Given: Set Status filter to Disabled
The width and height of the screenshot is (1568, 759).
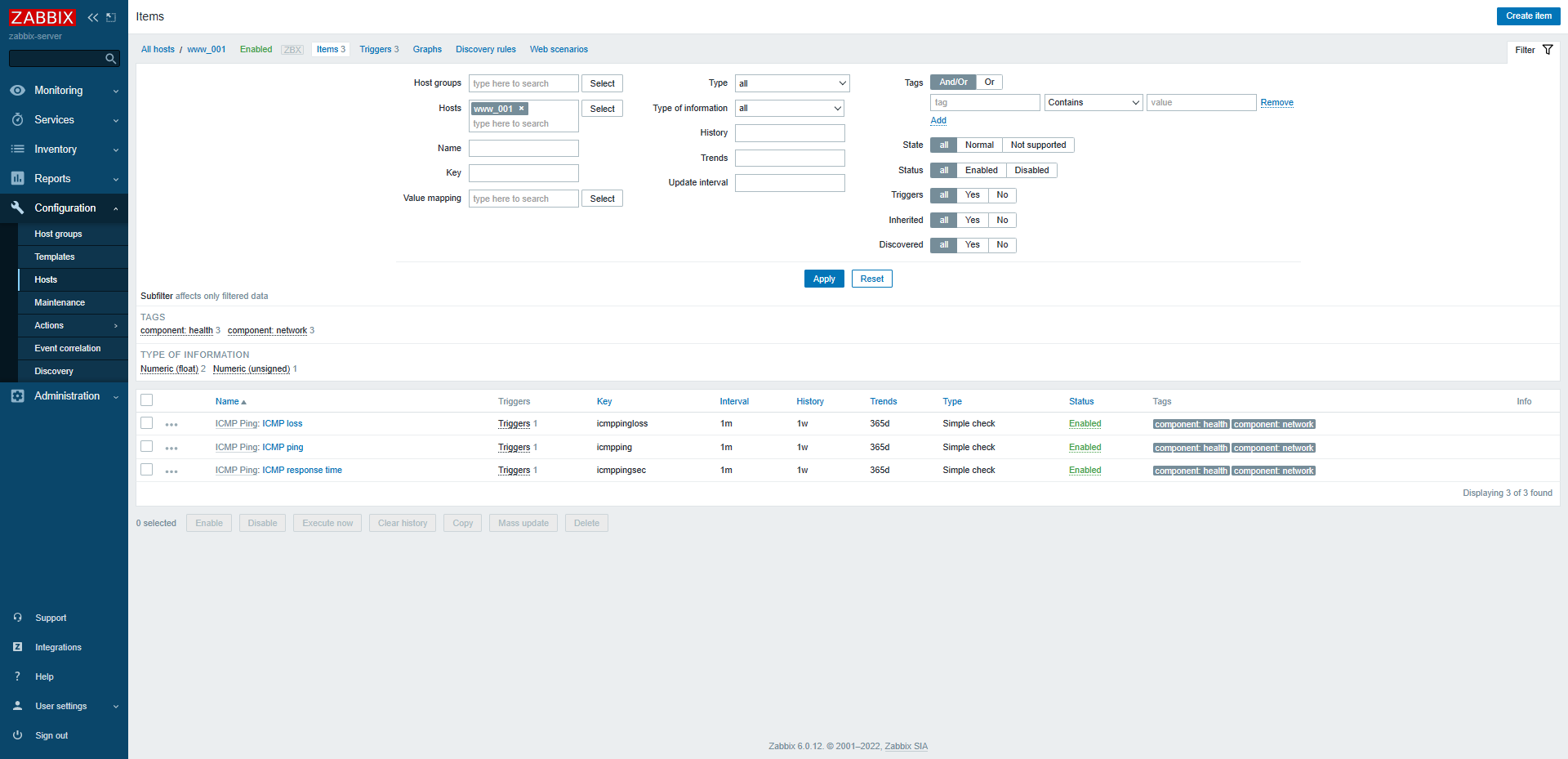Looking at the screenshot, I should [x=1031, y=171].
